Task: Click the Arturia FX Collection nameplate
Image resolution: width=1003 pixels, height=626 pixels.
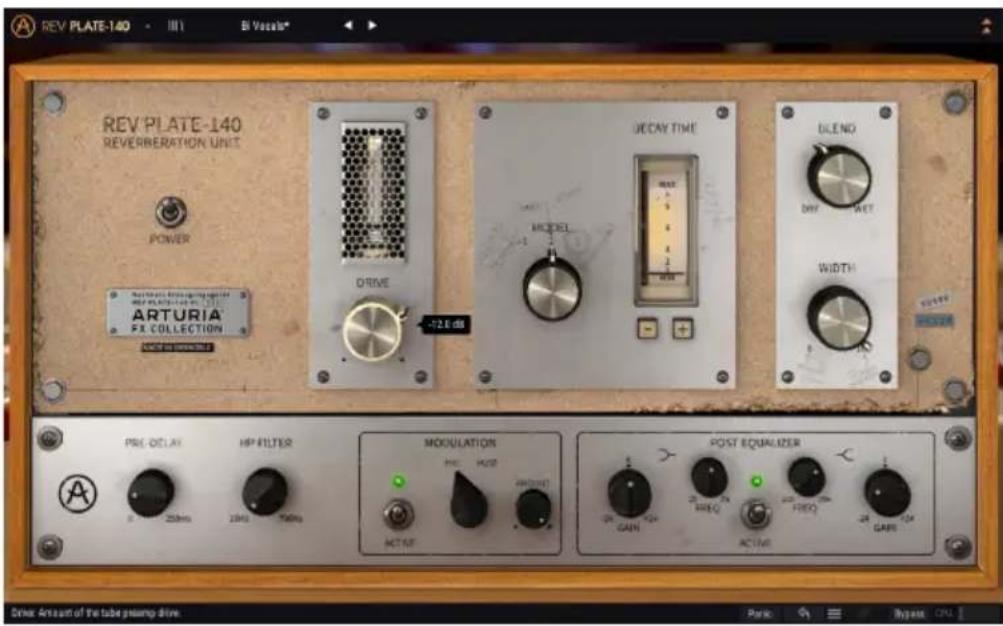Action: 178,313
